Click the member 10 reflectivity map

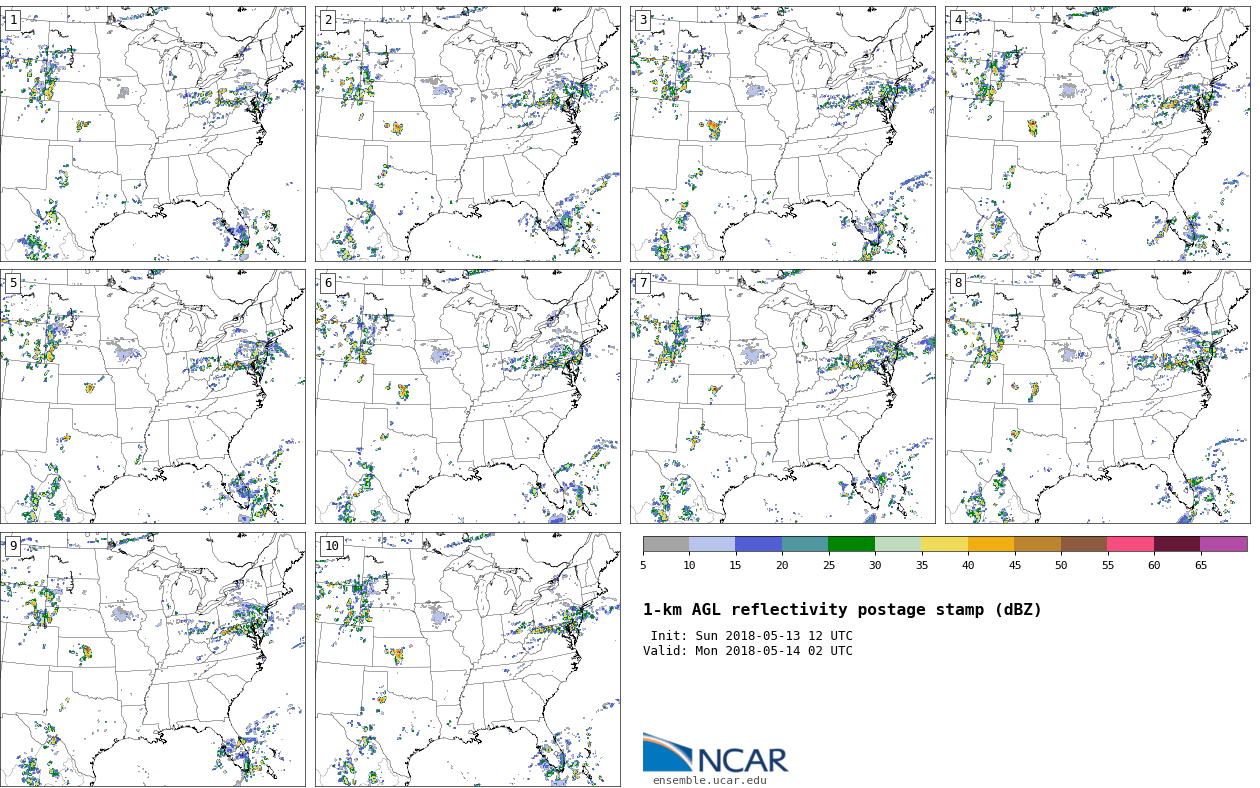point(468,659)
